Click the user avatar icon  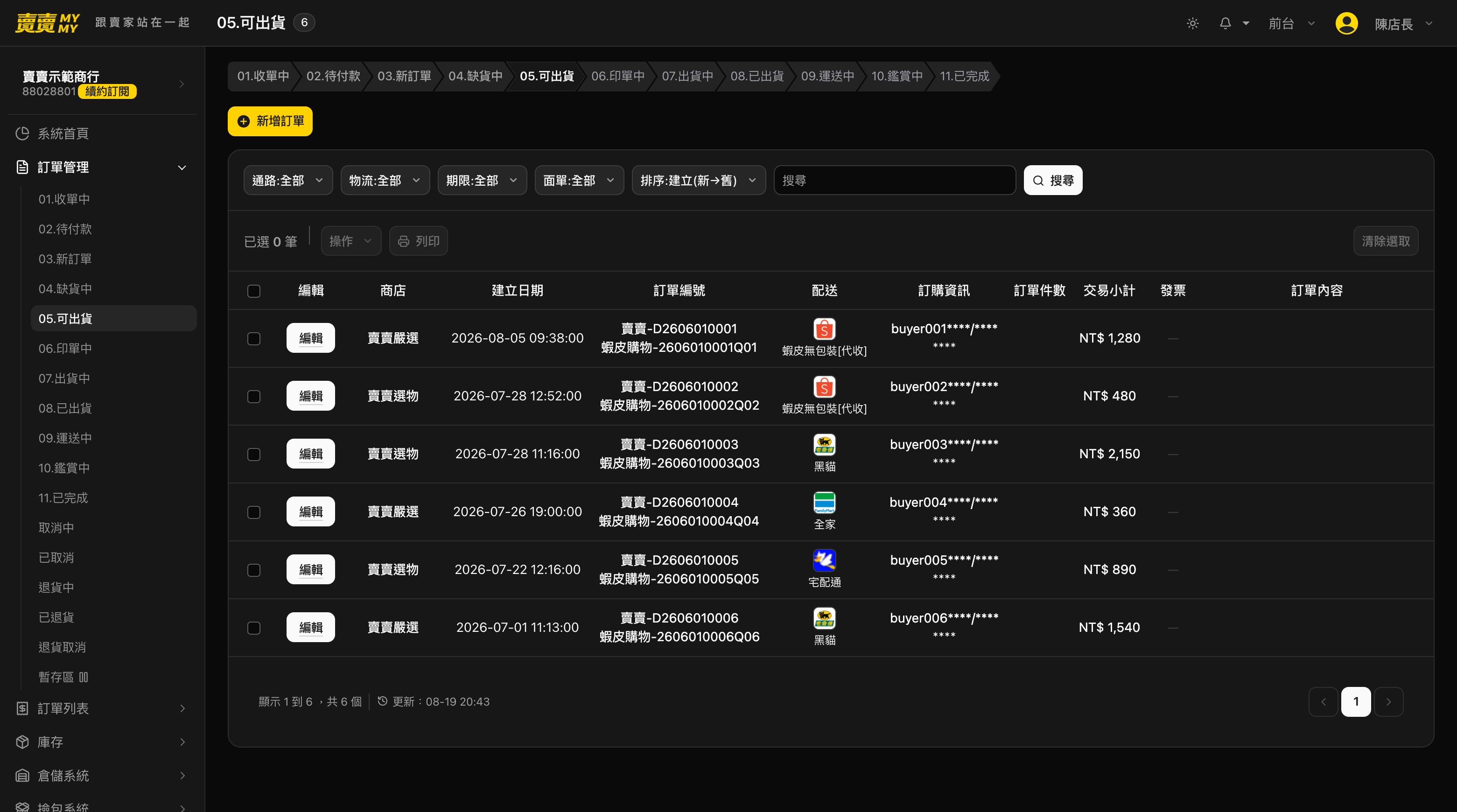tap(1346, 23)
